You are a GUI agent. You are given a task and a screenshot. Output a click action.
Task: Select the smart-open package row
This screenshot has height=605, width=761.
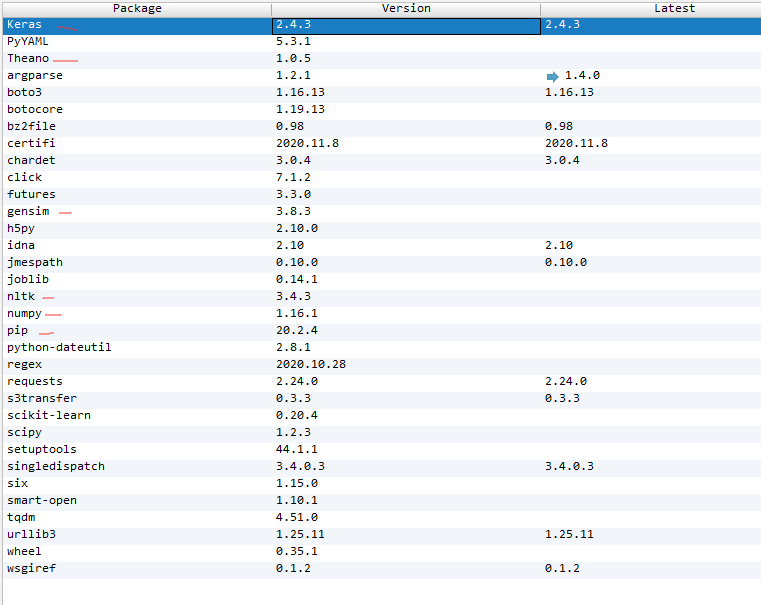tap(381, 502)
